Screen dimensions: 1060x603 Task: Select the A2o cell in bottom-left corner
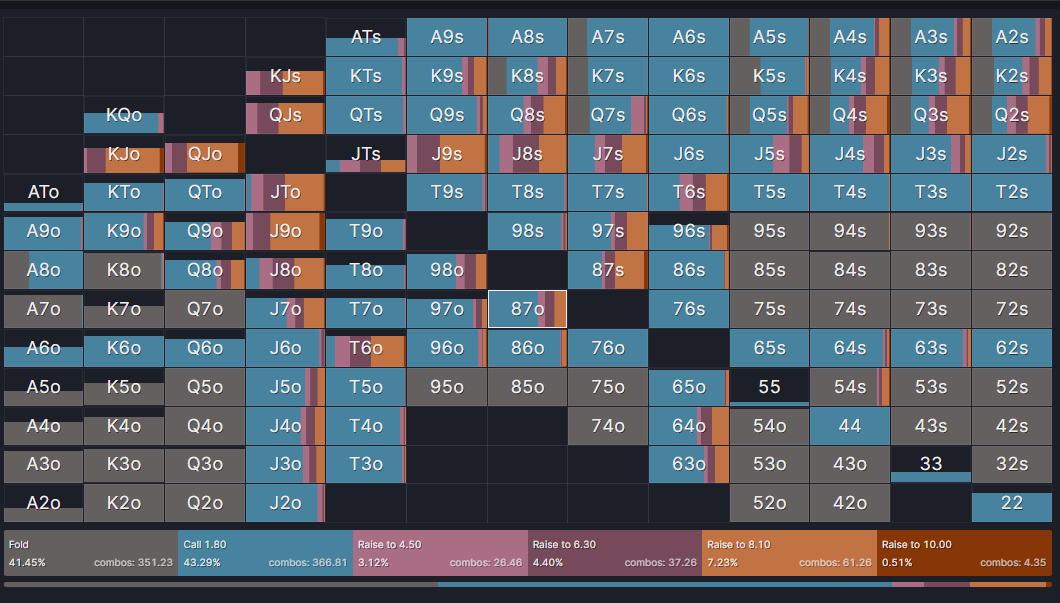pos(42,503)
